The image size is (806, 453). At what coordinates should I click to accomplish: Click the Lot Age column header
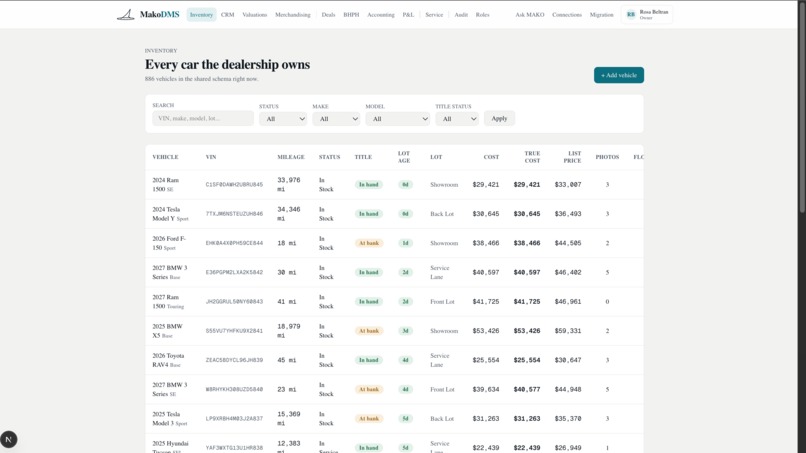pyautogui.click(x=404, y=157)
